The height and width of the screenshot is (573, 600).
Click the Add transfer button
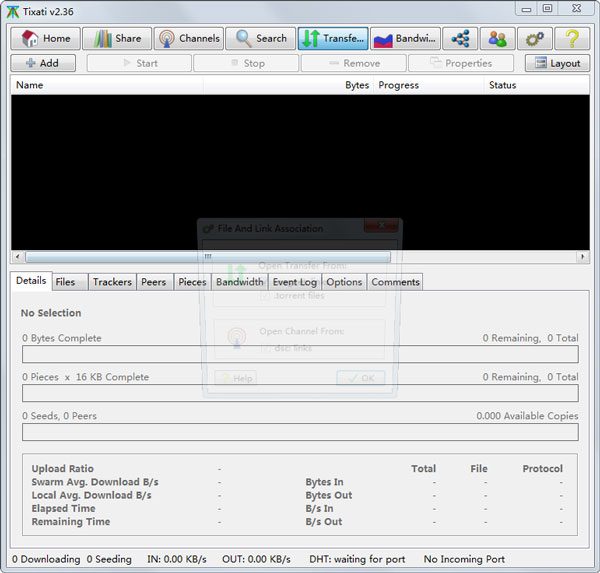click(x=43, y=63)
